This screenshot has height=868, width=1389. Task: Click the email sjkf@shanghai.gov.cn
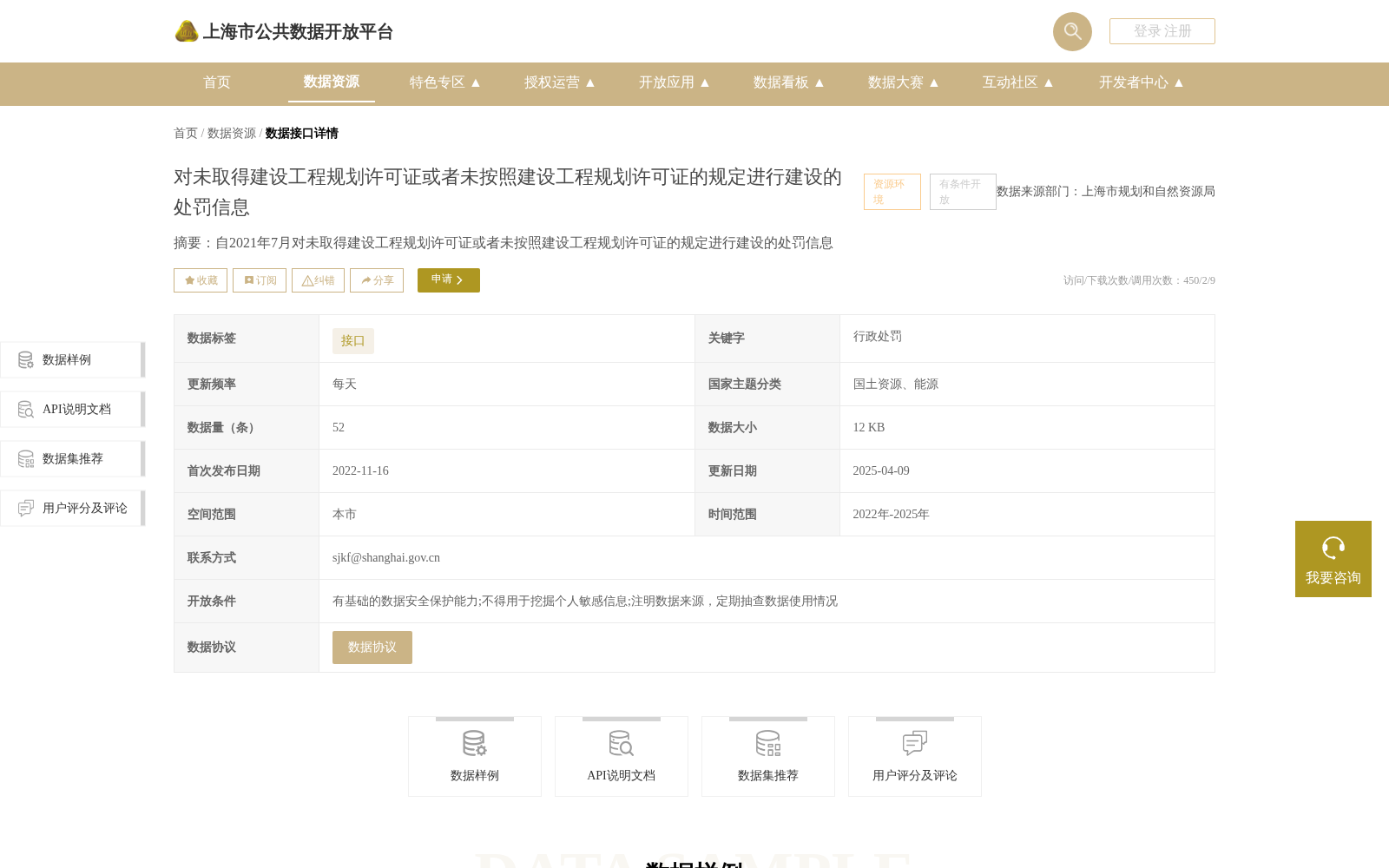(x=386, y=558)
